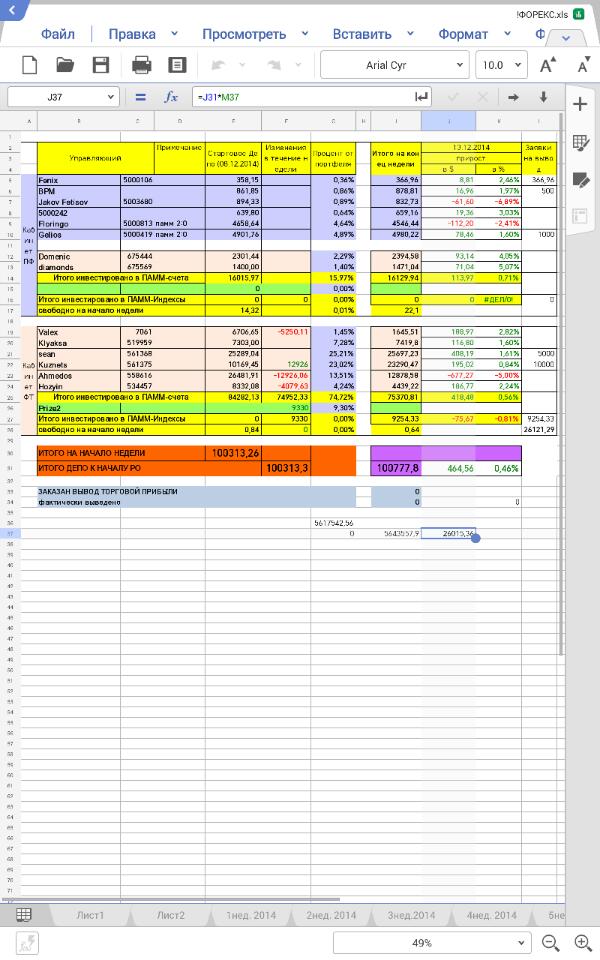Switch to the 3нед.2014 sheet tab
This screenshot has width=600, height=960.
point(411,915)
